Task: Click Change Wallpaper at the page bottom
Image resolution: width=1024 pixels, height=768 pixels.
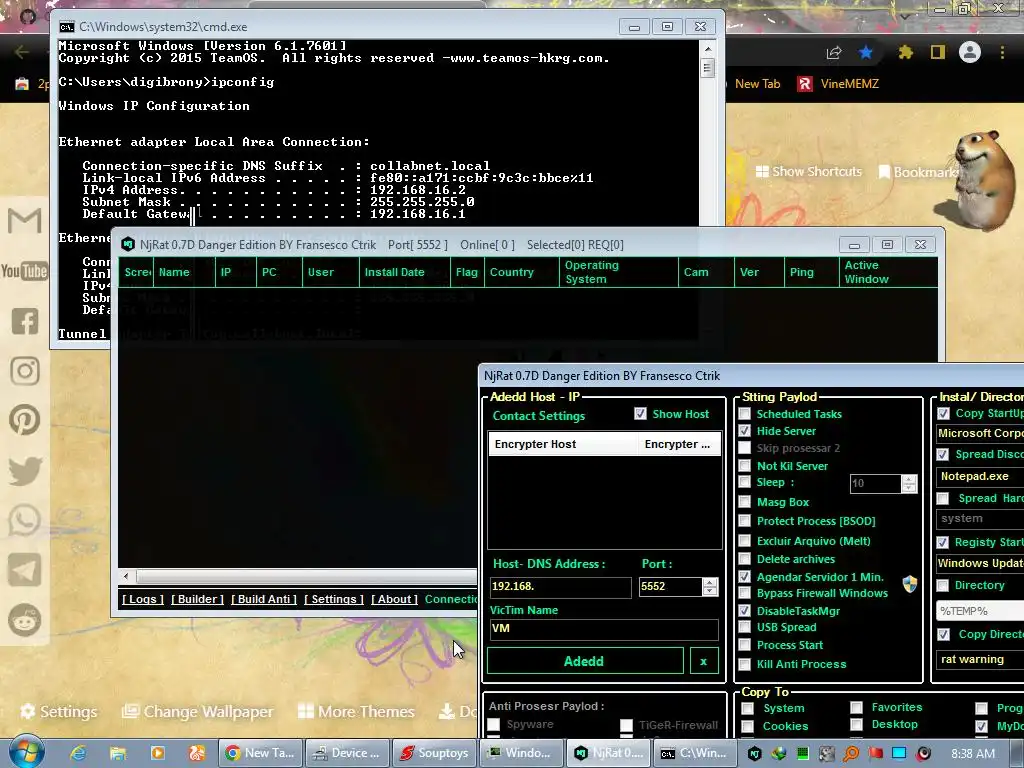Action: (198, 711)
